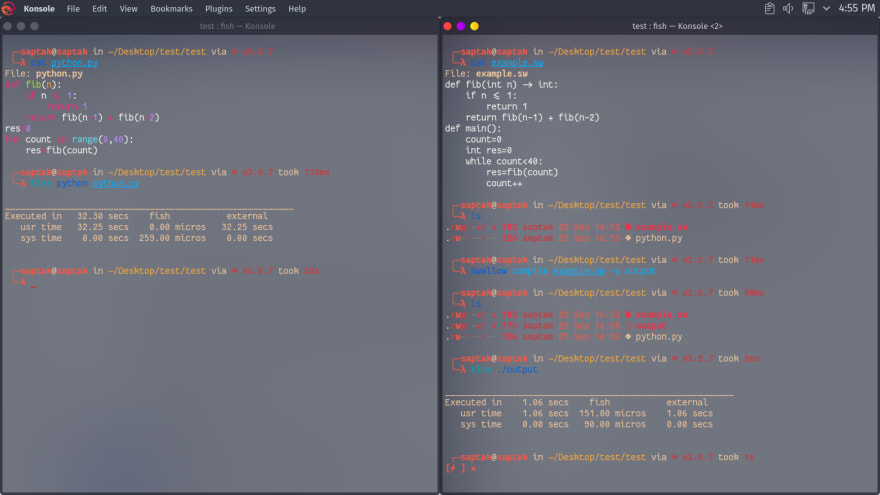
Task: Click the '259.00 micros' value in left Konsole
Action: (172, 238)
